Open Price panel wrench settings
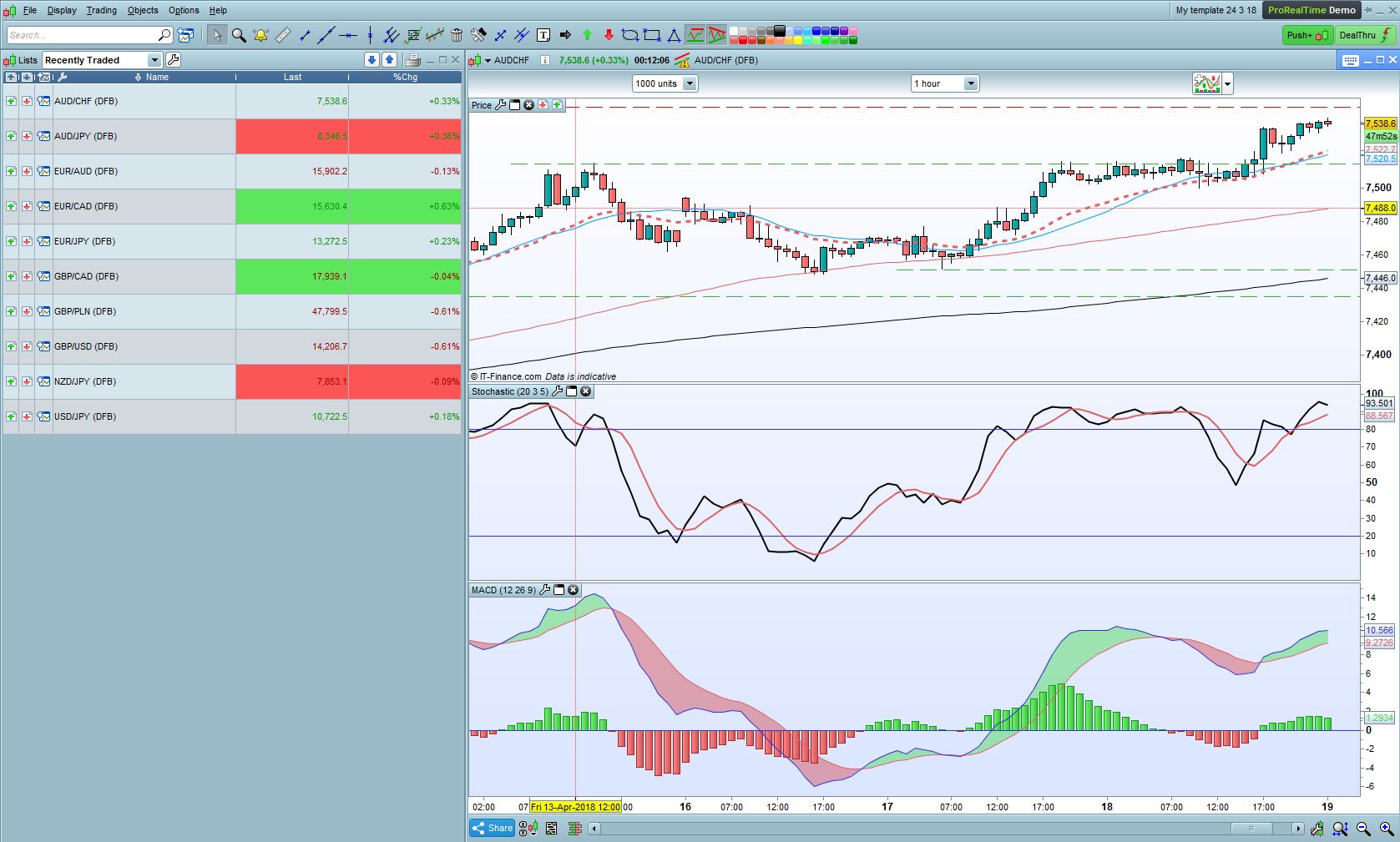Screen dimensions: 1400x842 [500, 105]
